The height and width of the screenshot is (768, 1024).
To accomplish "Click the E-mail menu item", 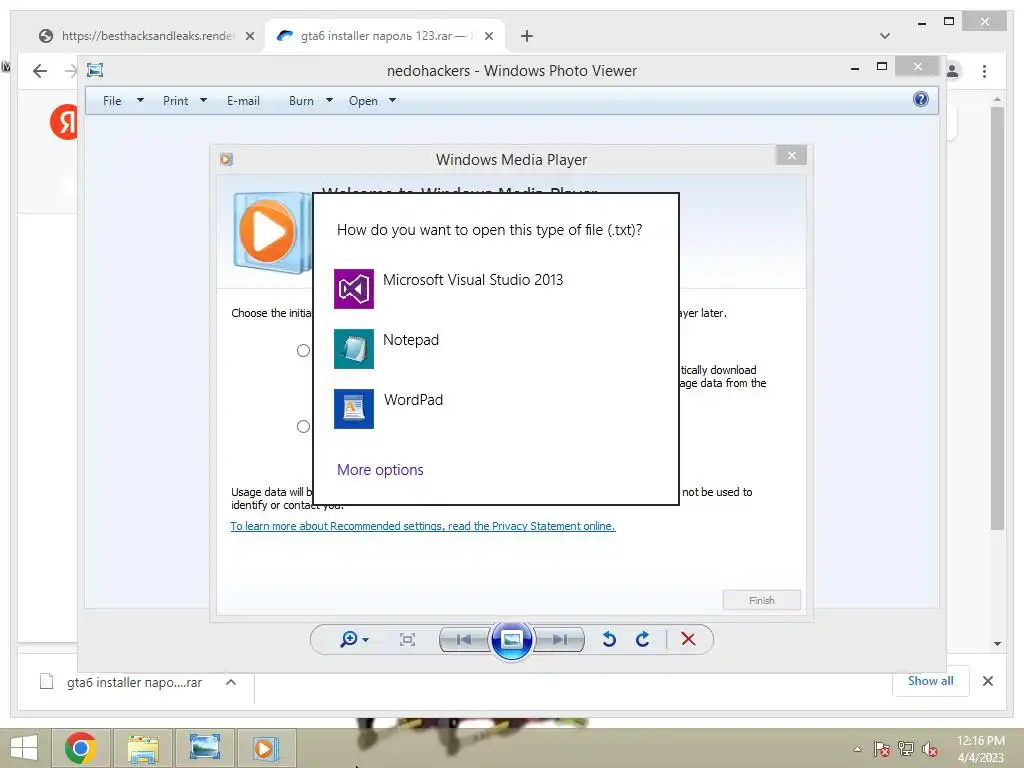I will (243, 101).
